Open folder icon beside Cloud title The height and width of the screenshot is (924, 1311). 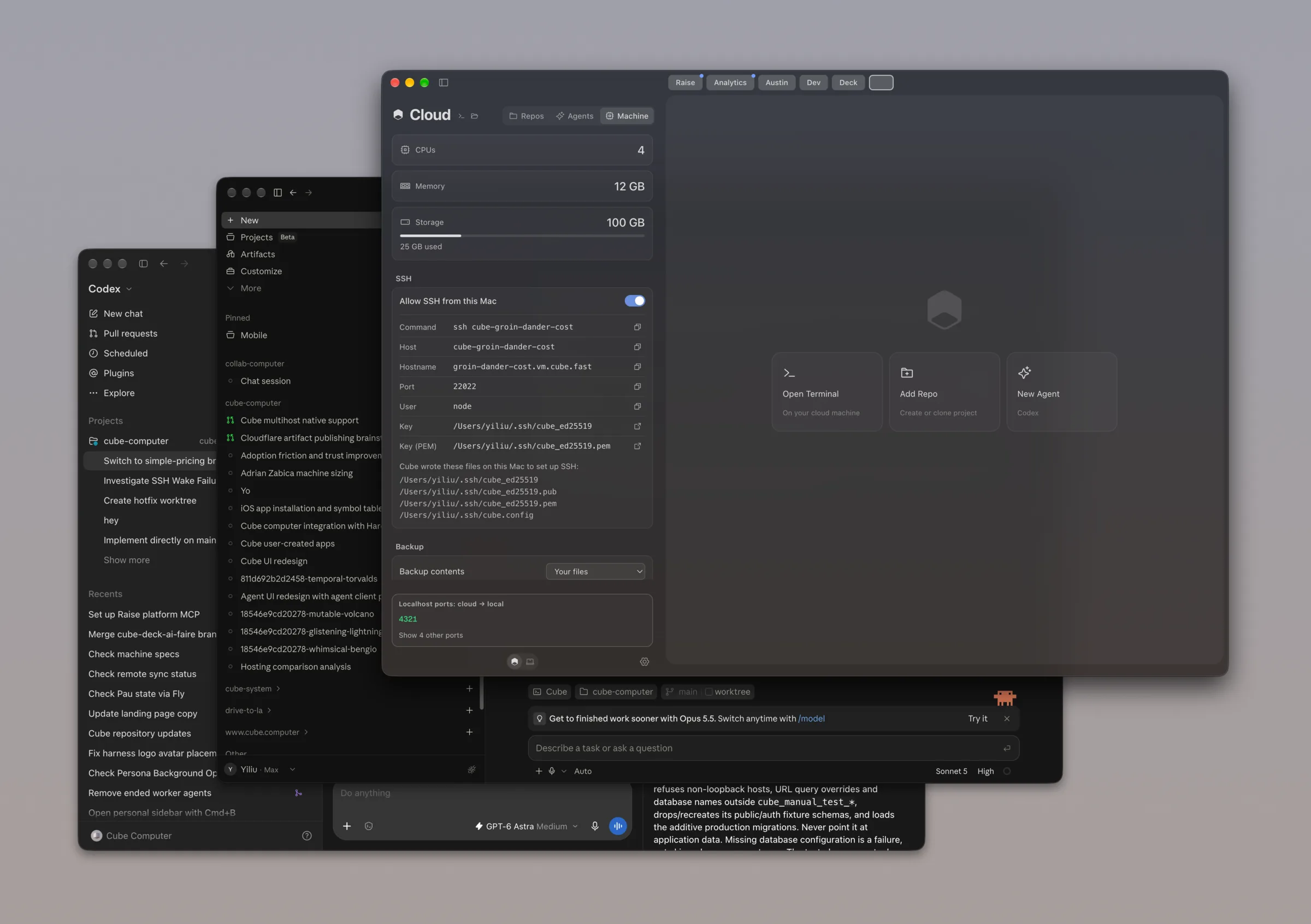475,116
